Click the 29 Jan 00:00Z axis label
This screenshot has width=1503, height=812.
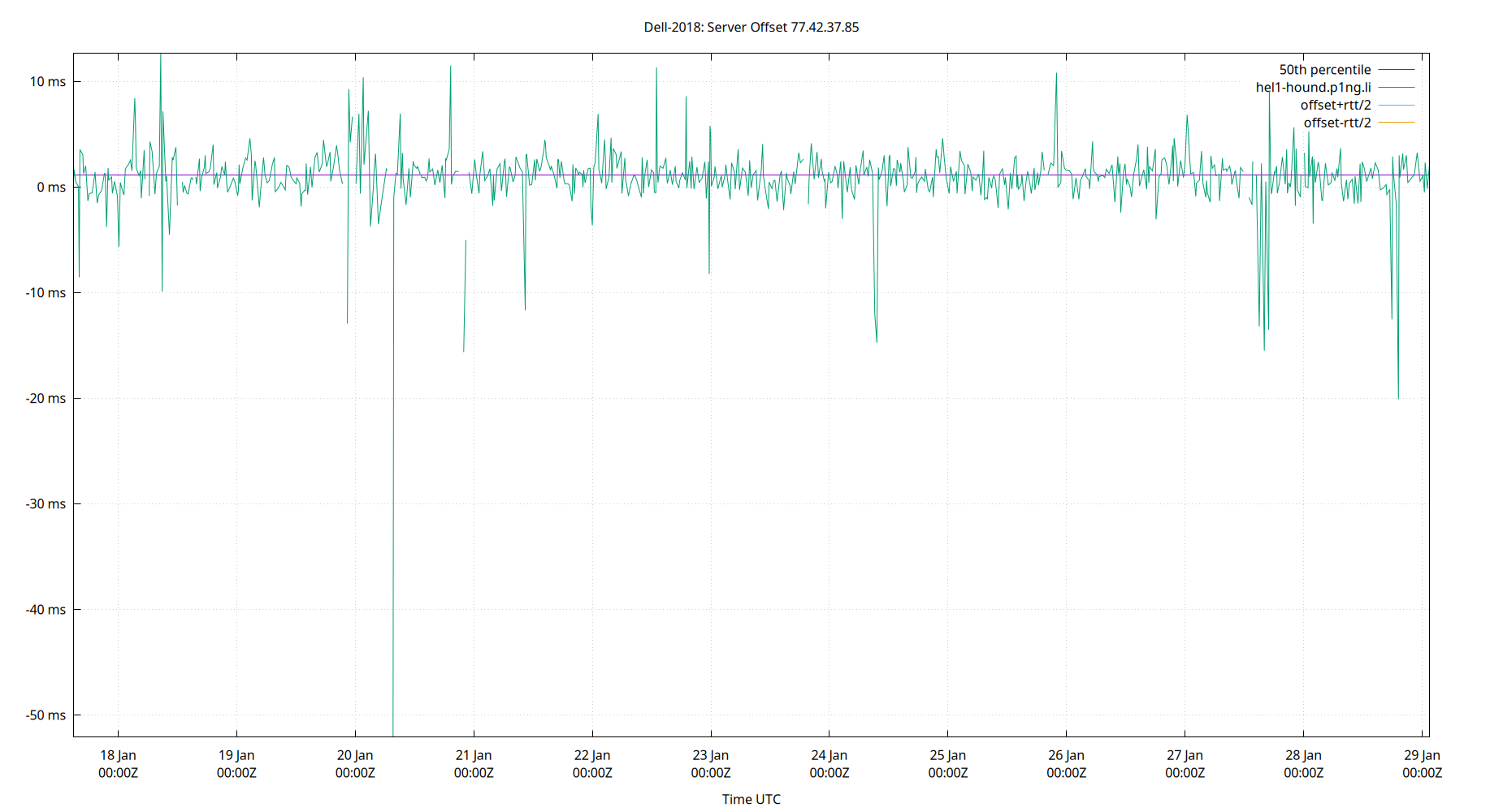[1424, 763]
